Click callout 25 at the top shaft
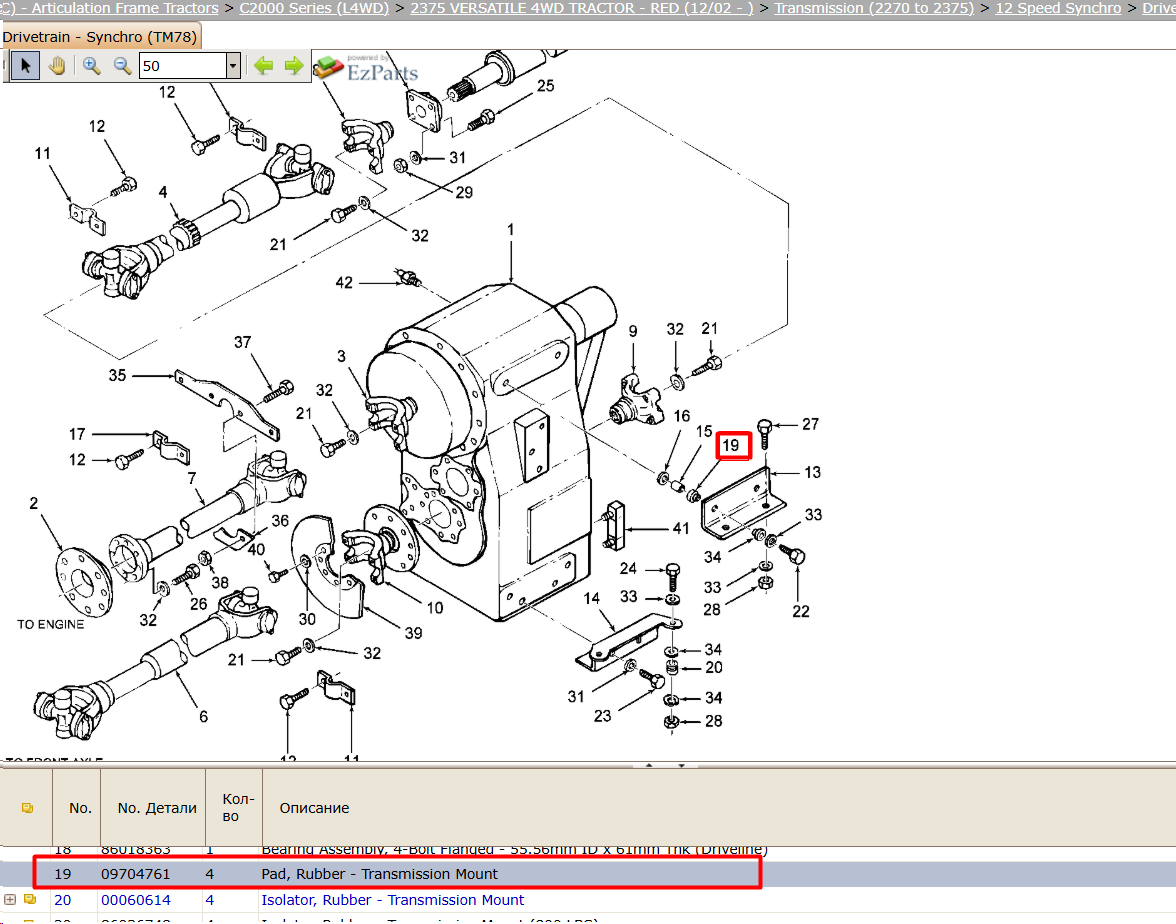Viewport: 1176px width, 924px height. tap(545, 86)
